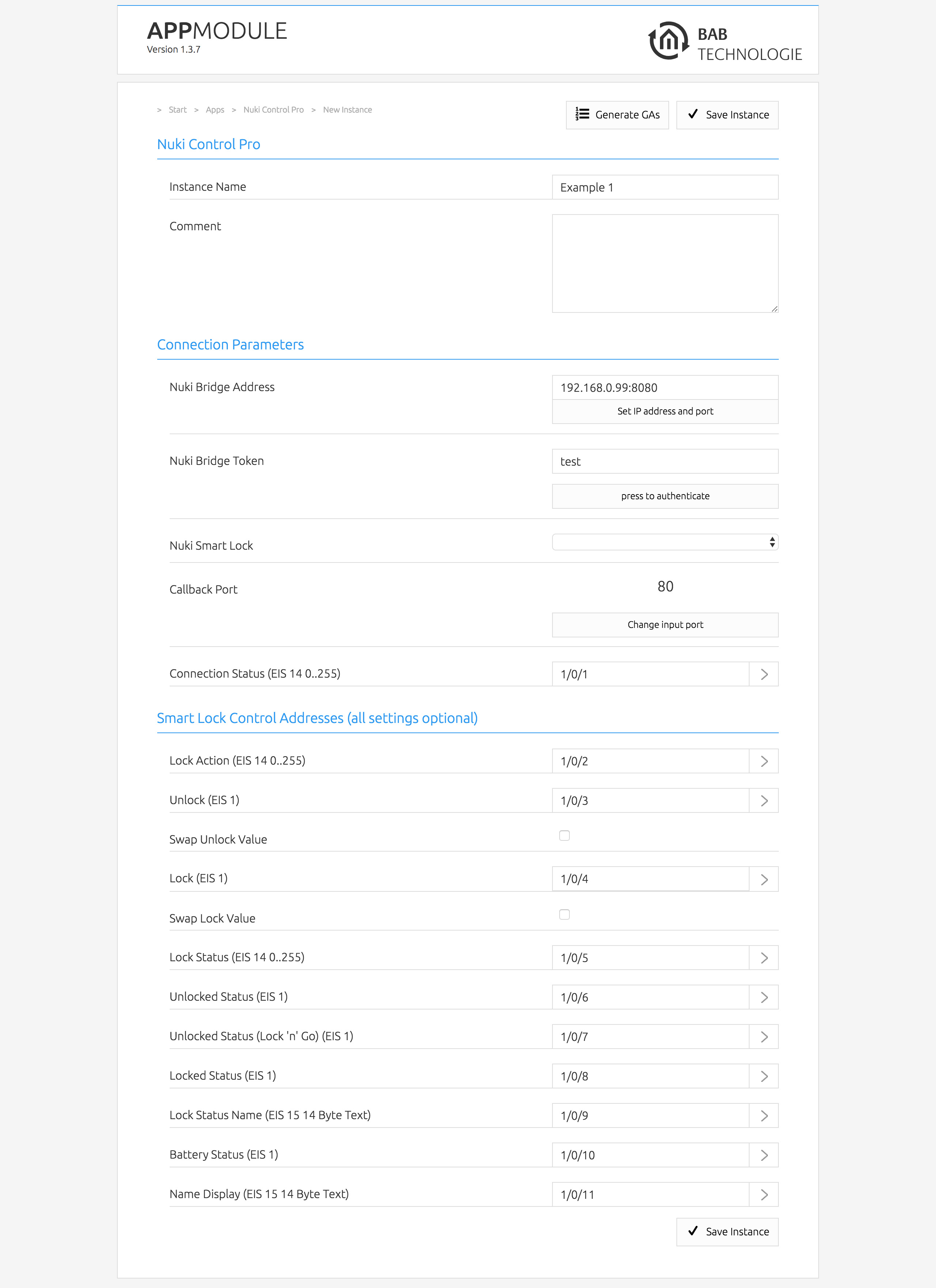Click the arrow beside Locked Status address 1/0/8
The width and height of the screenshot is (936, 1288).
coord(764,1076)
